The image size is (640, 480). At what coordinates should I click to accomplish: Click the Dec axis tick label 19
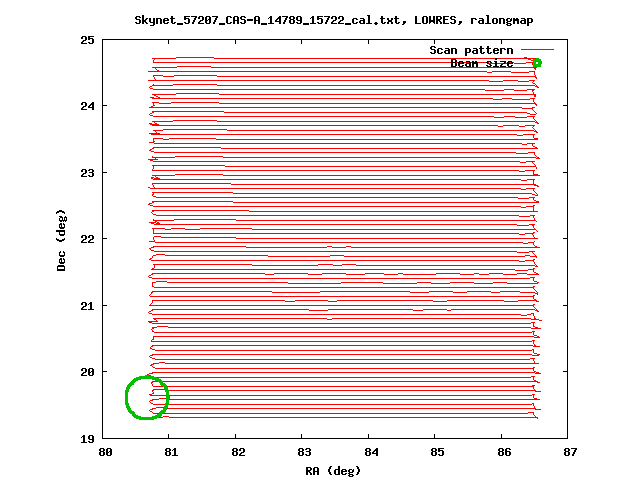(x=87, y=439)
